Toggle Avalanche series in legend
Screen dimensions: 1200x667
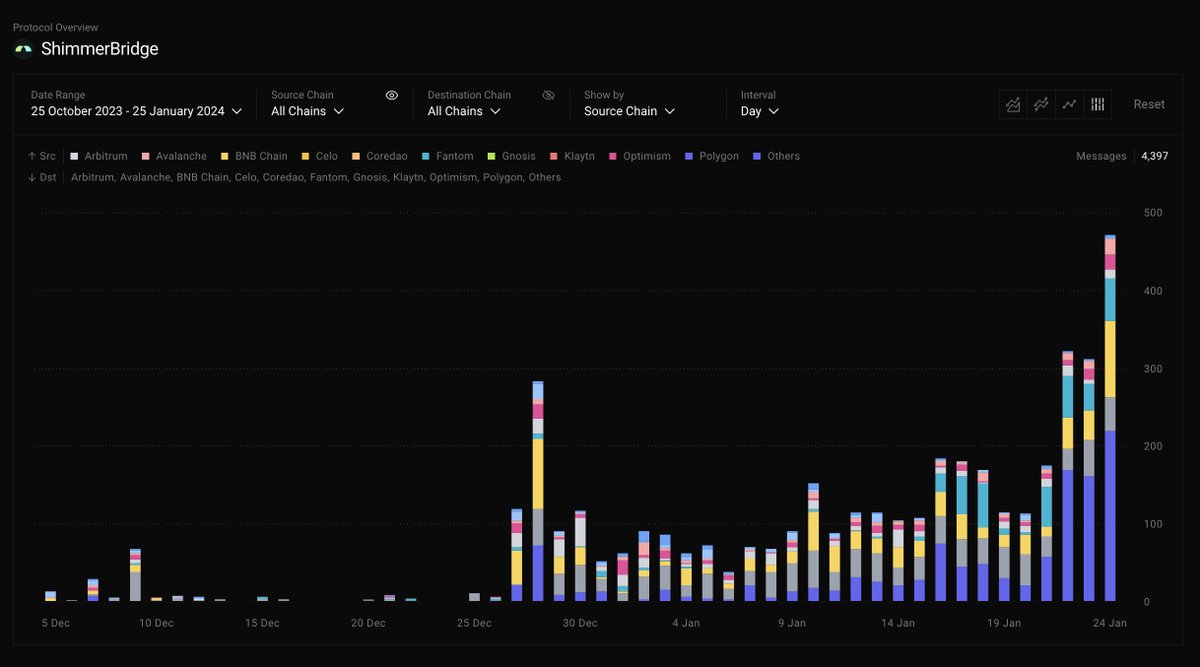pos(174,156)
